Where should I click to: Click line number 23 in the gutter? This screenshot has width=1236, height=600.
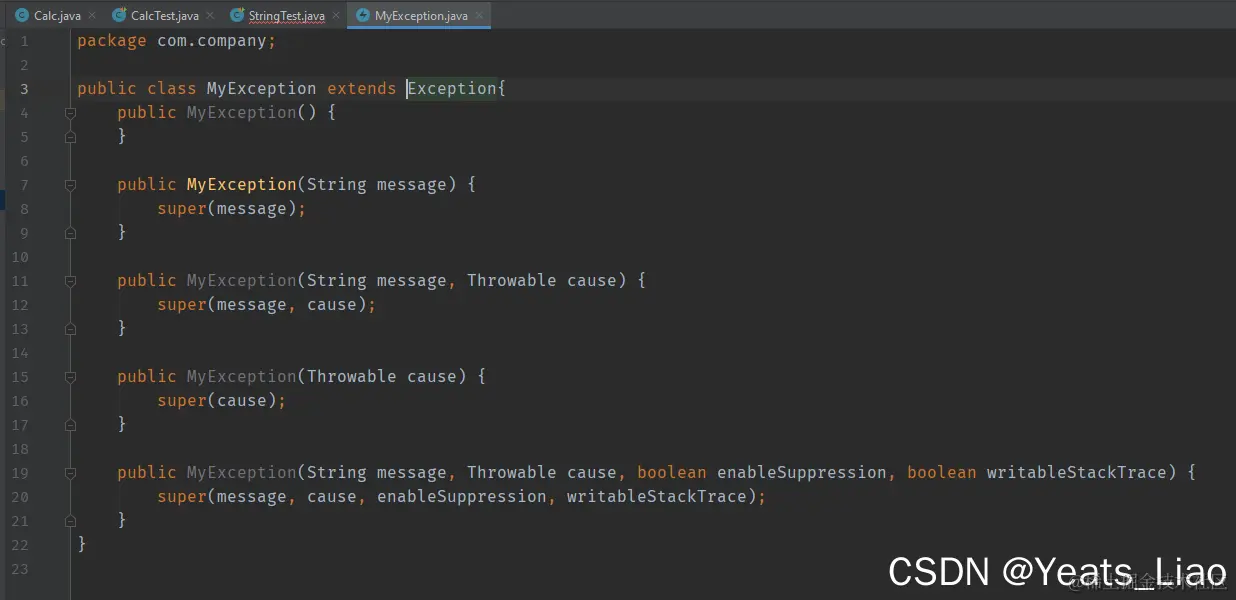pyautogui.click(x=20, y=569)
